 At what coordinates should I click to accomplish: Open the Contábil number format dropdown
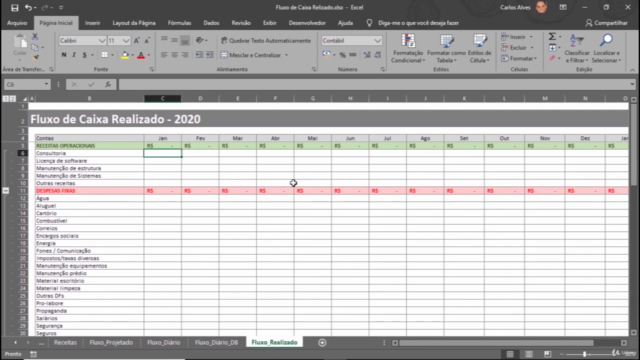(377, 40)
